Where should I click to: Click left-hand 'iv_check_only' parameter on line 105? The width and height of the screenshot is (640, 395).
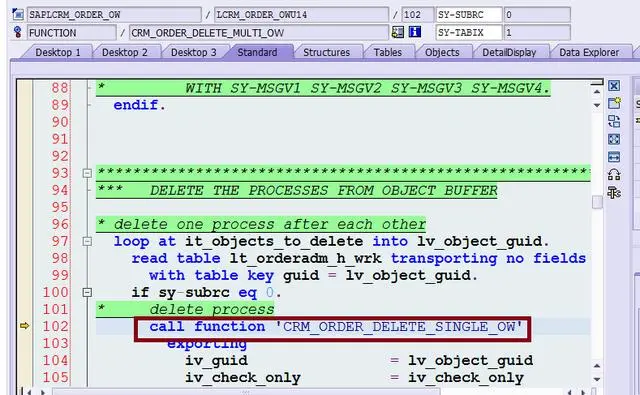click(x=243, y=378)
